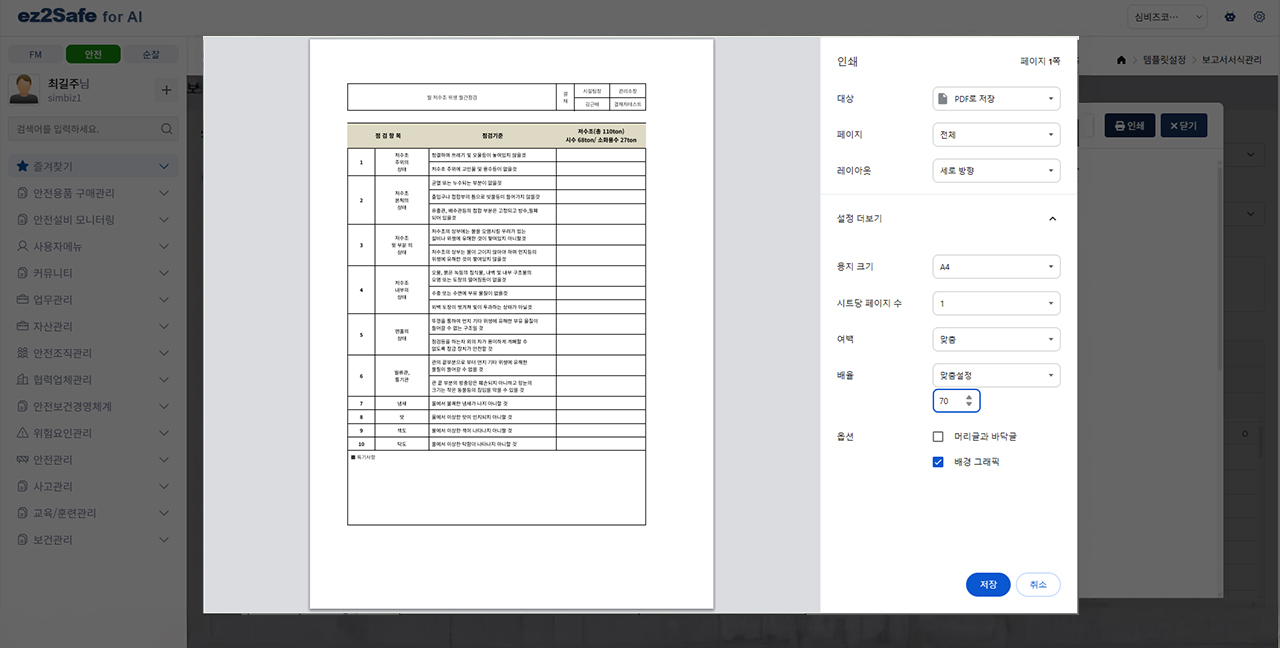Open settings via the gear icon
The image size is (1280, 648).
(1257, 17)
